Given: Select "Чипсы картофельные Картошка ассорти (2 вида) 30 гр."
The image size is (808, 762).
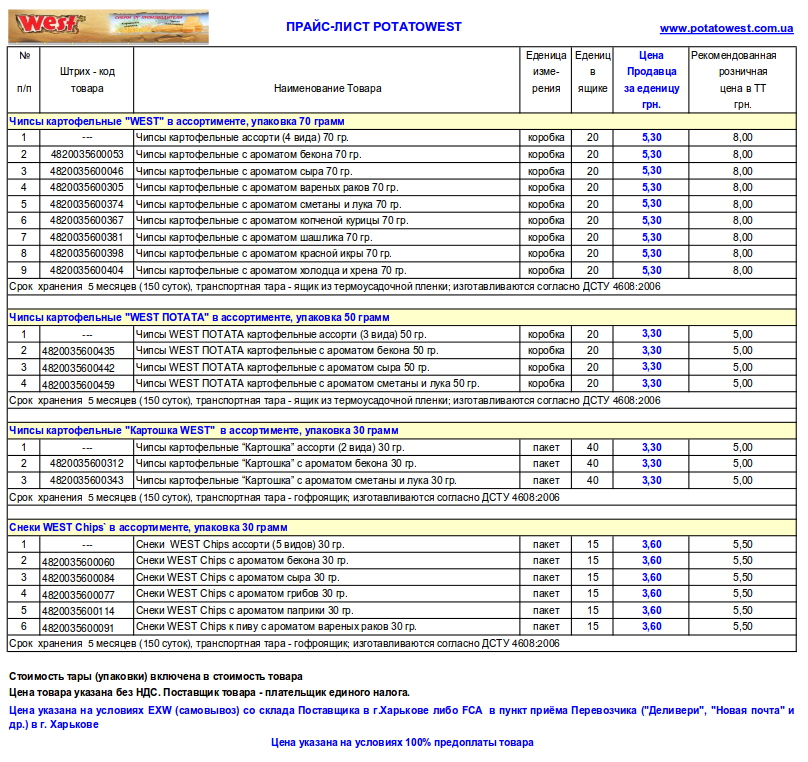Looking at the screenshot, I should coord(270,448).
